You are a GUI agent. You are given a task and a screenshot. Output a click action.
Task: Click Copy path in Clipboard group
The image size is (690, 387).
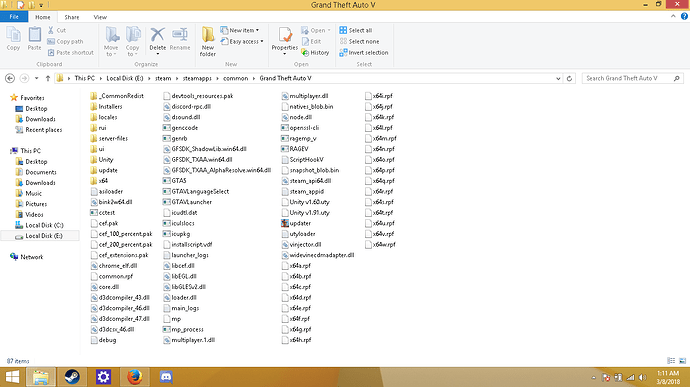pos(65,41)
